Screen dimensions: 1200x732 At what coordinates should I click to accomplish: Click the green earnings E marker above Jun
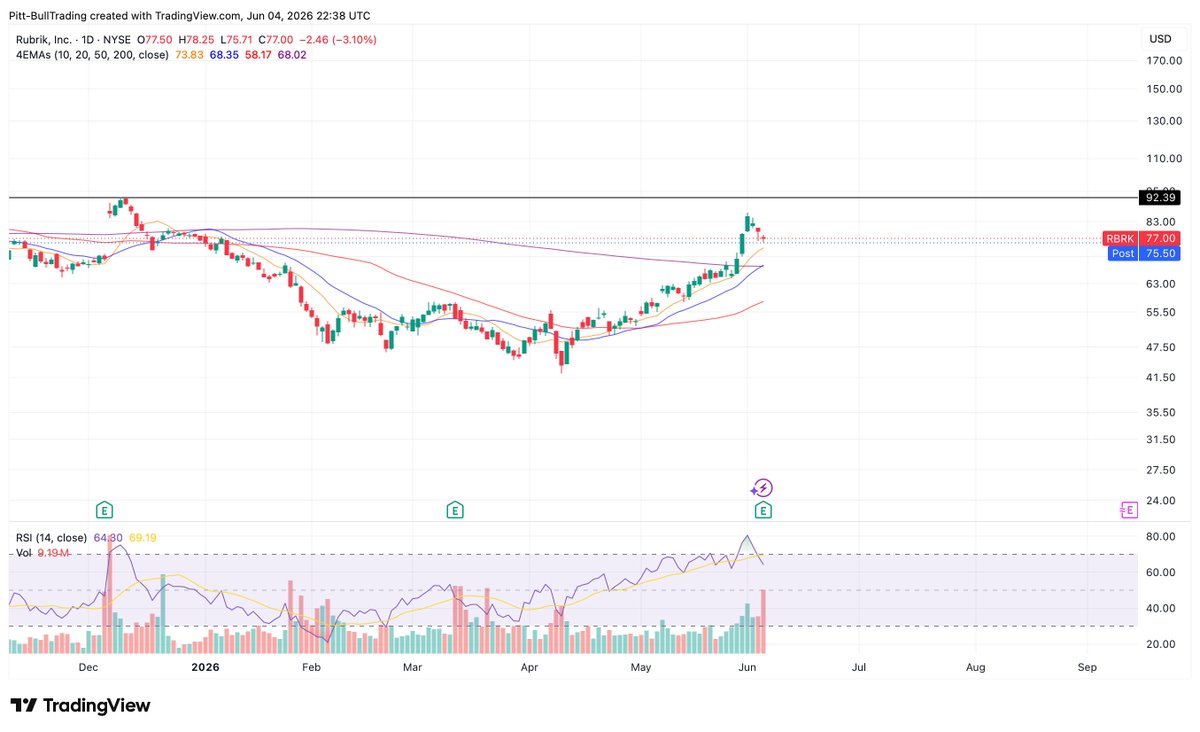point(763,510)
